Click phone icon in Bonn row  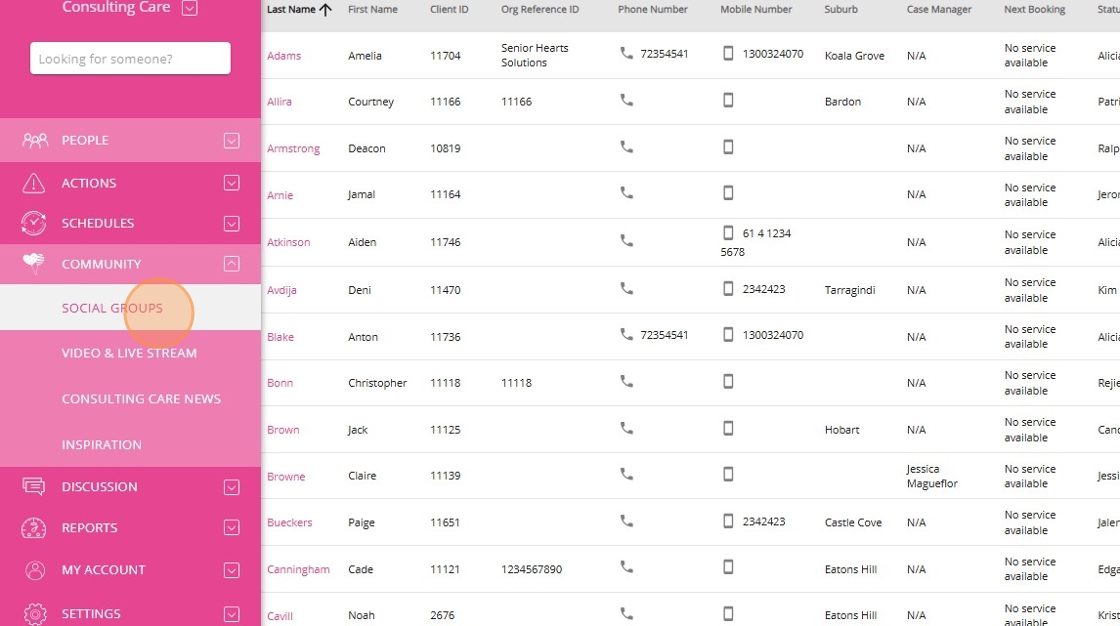click(626, 381)
